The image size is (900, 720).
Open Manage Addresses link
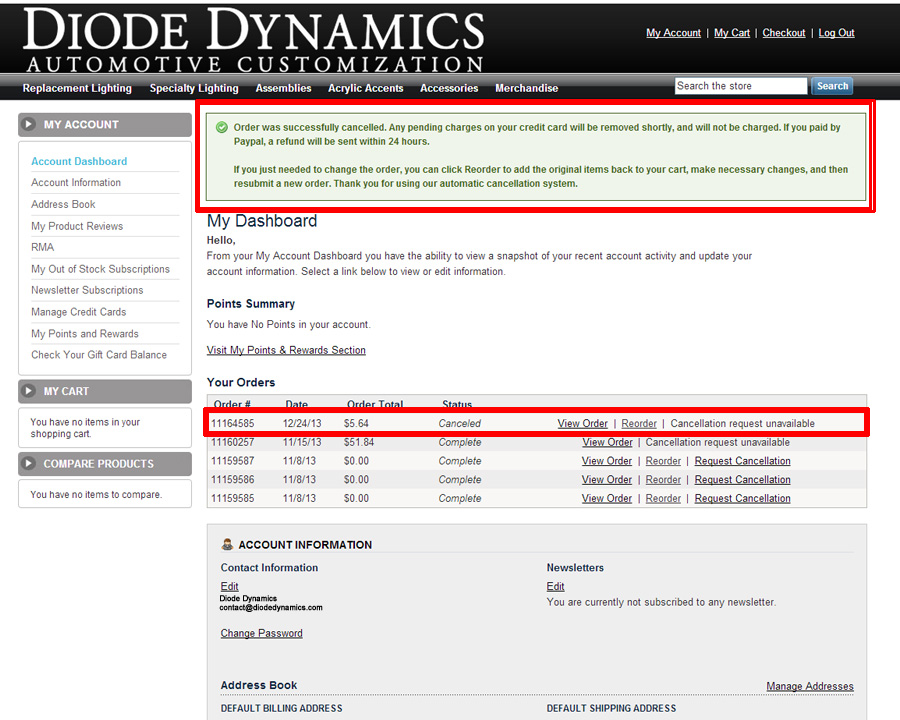(x=810, y=686)
